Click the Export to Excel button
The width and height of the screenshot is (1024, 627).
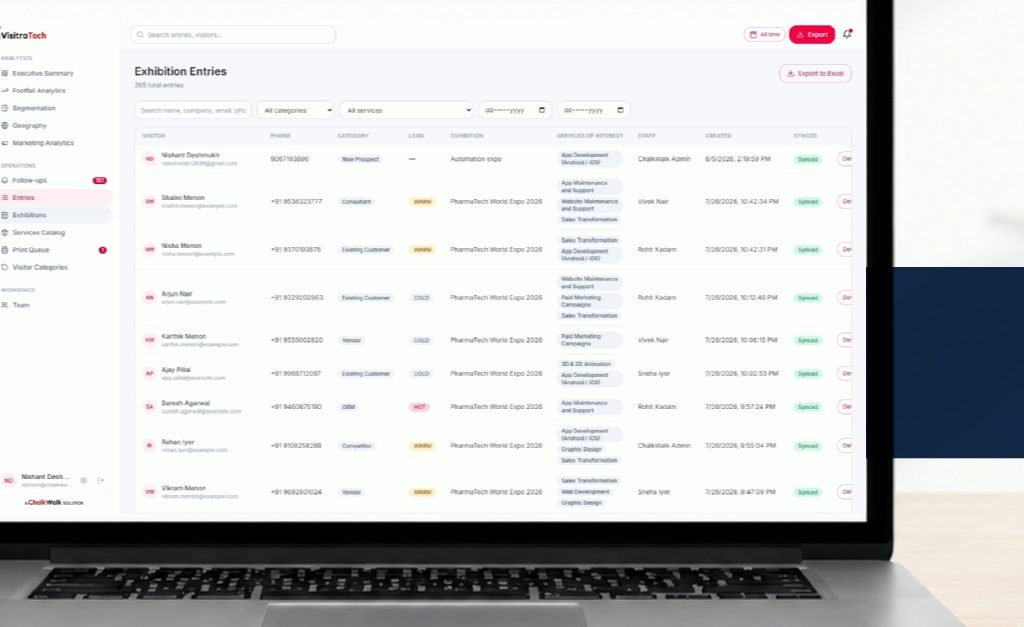(815, 73)
